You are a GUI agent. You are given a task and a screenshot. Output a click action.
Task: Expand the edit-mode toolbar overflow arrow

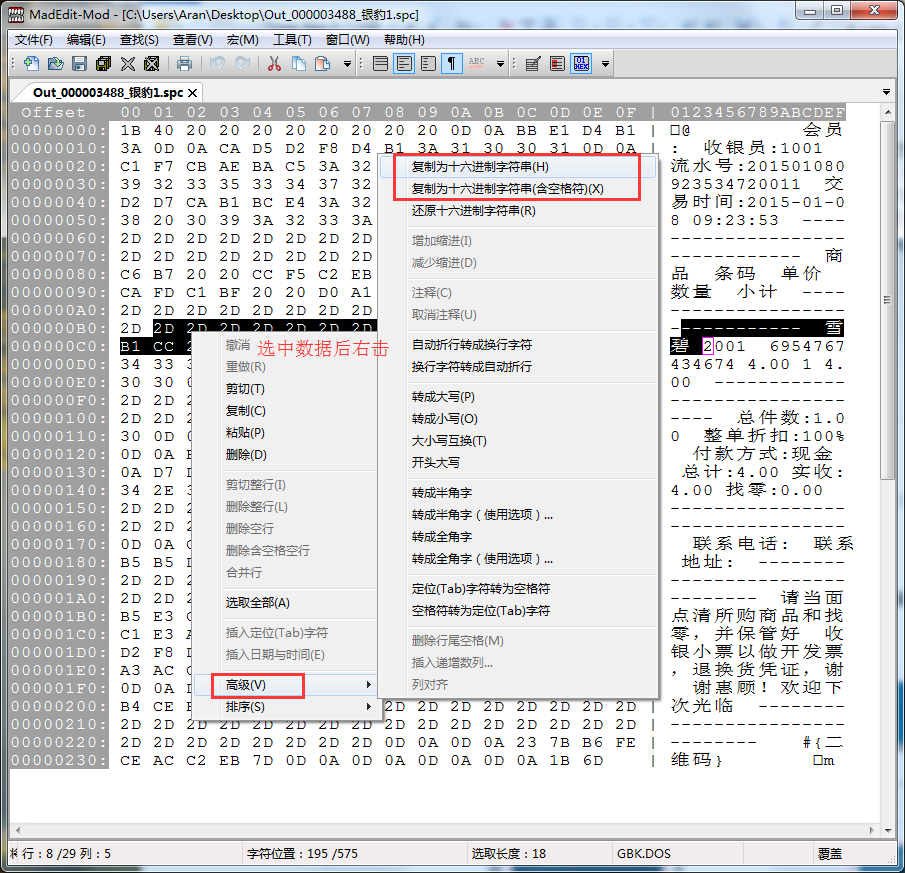point(605,63)
